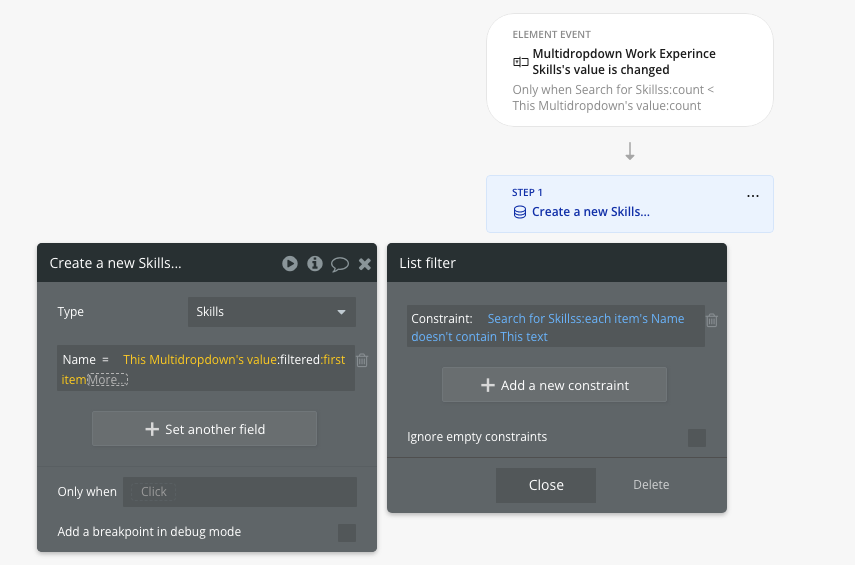This screenshot has height=565, width=855.
Task: Click the element event icon beside Multidropdown title
Action: tap(520, 62)
